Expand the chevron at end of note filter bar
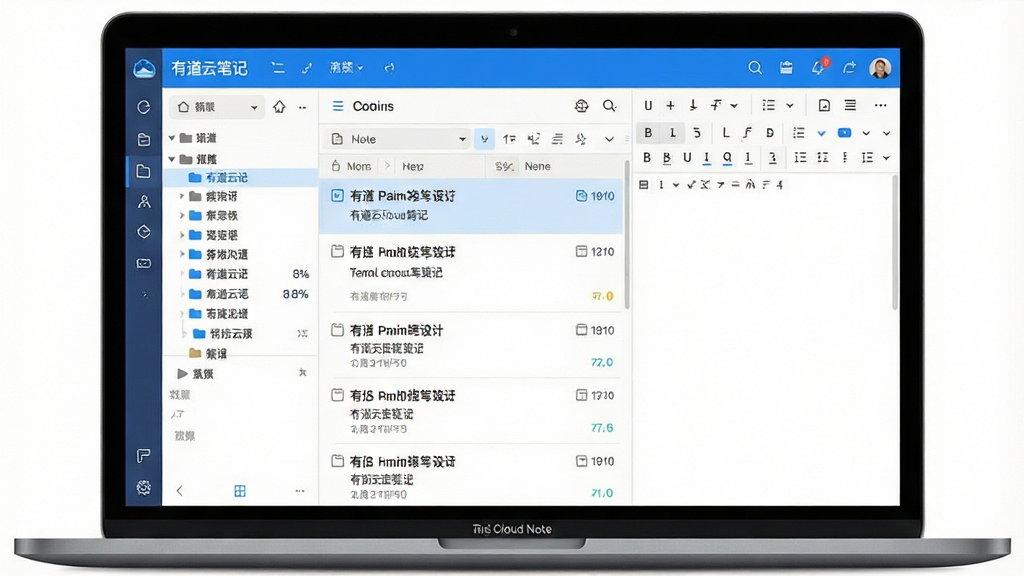1024x576 pixels. click(609, 139)
